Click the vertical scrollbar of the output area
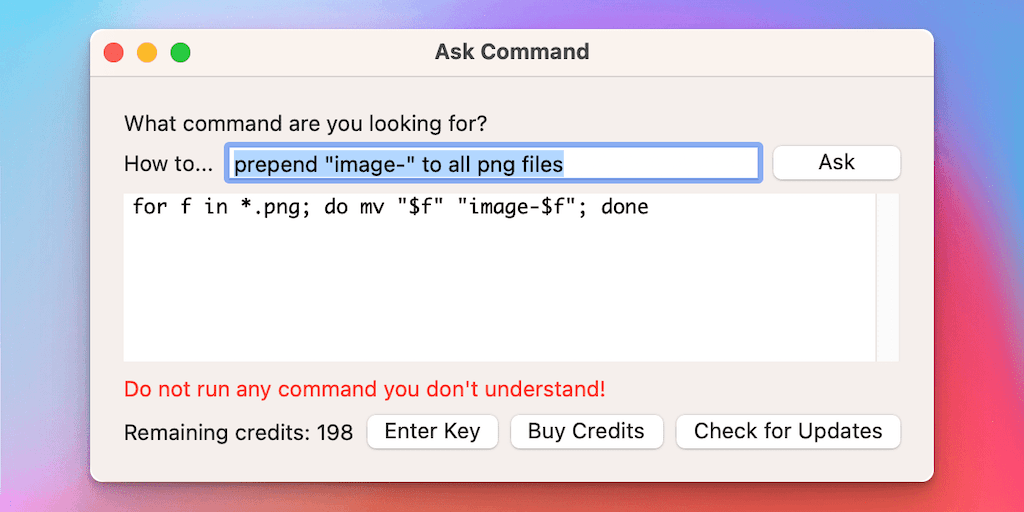Viewport: 1024px width, 512px height. click(887, 277)
